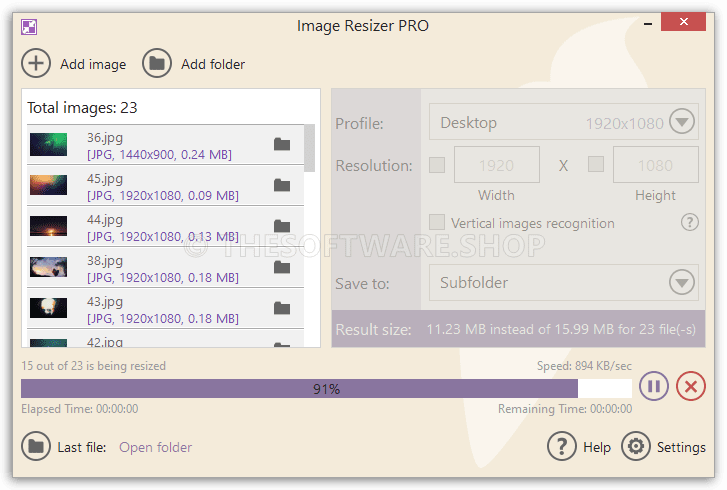Click the Help question mark icon
This screenshot has width=727, height=490.
tap(561, 446)
